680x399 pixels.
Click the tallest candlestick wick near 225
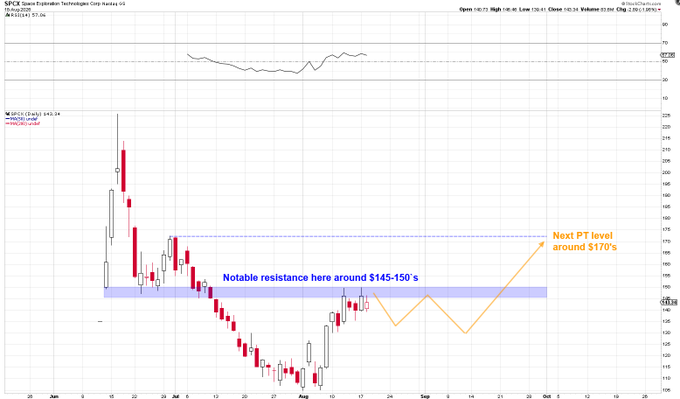(x=117, y=141)
